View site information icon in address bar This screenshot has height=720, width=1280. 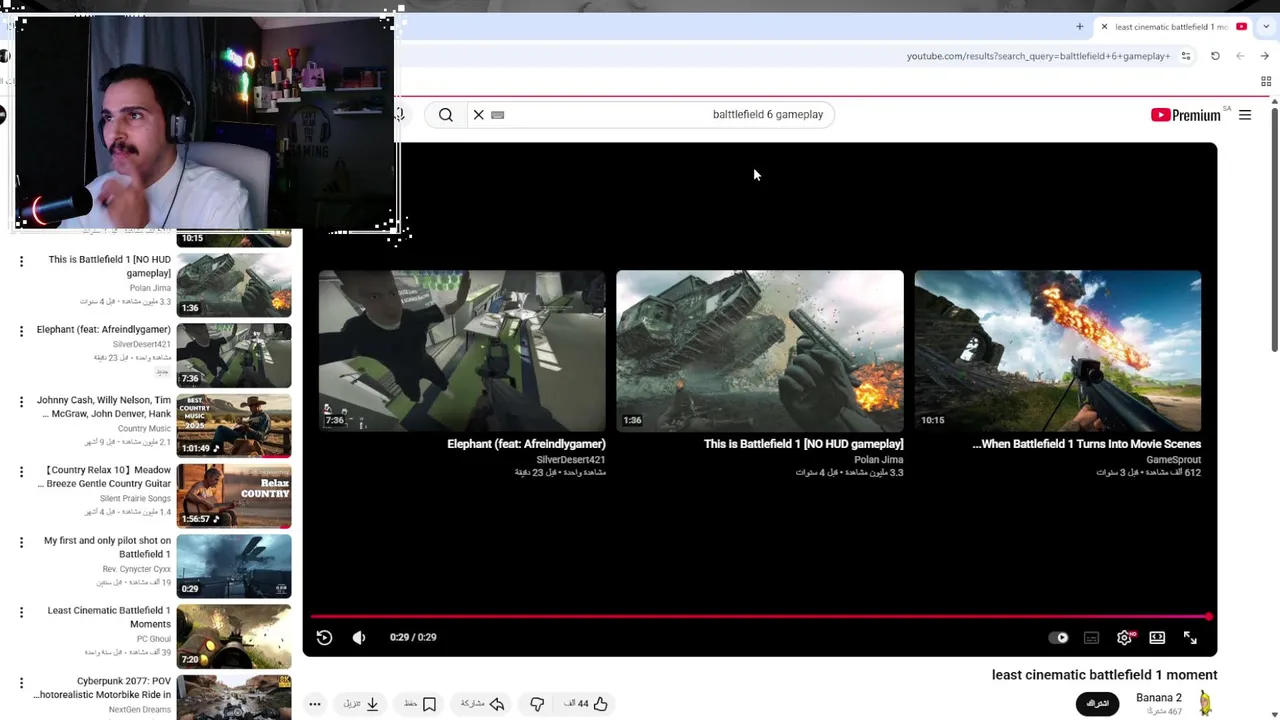pyautogui.click(x=1186, y=56)
